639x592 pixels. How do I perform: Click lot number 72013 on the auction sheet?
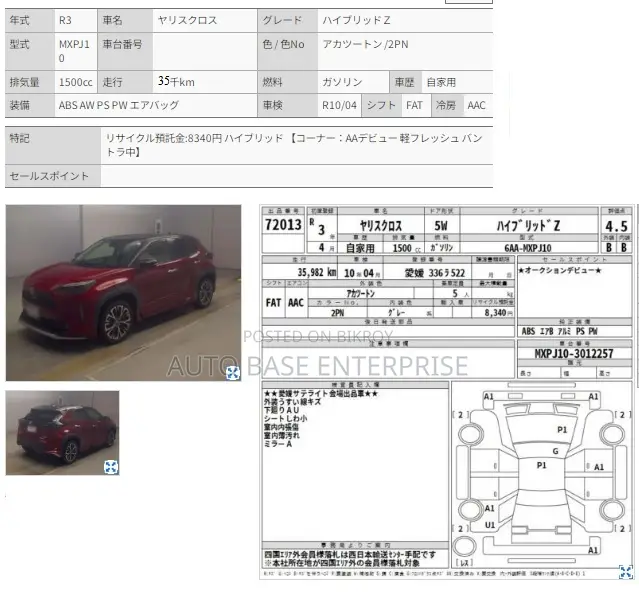(x=283, y=224)
